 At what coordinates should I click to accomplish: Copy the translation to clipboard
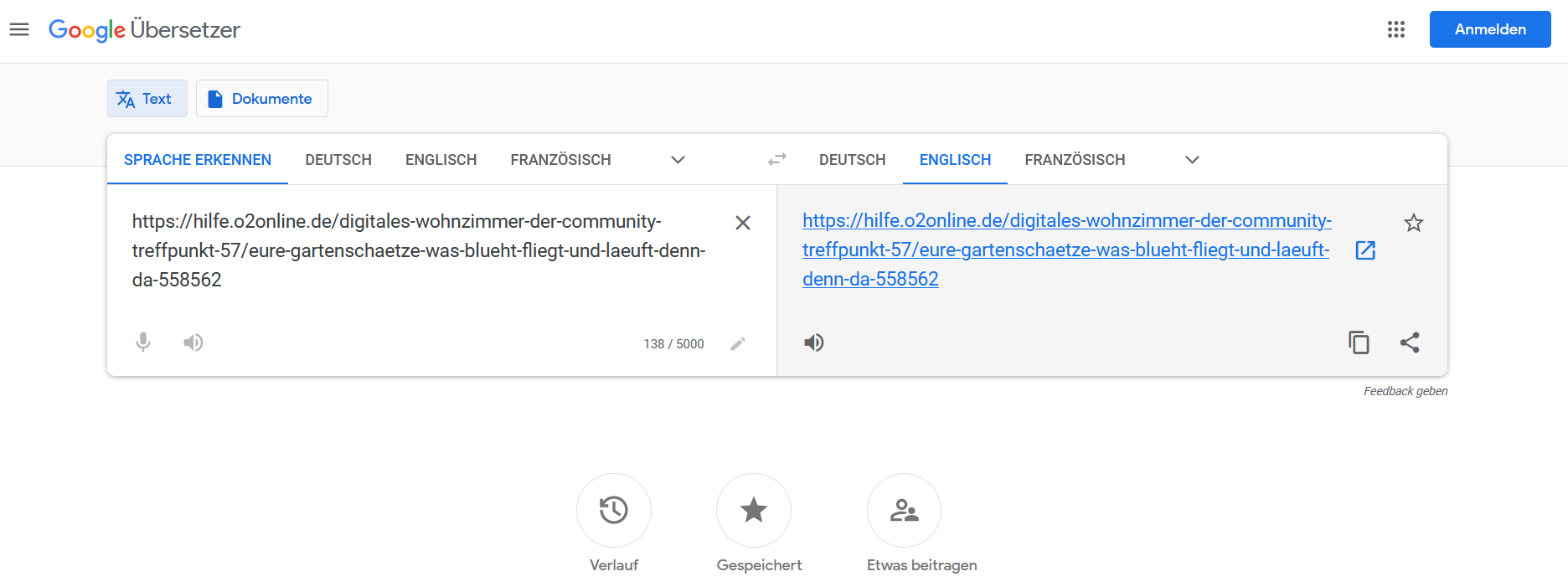point(1359,342)
